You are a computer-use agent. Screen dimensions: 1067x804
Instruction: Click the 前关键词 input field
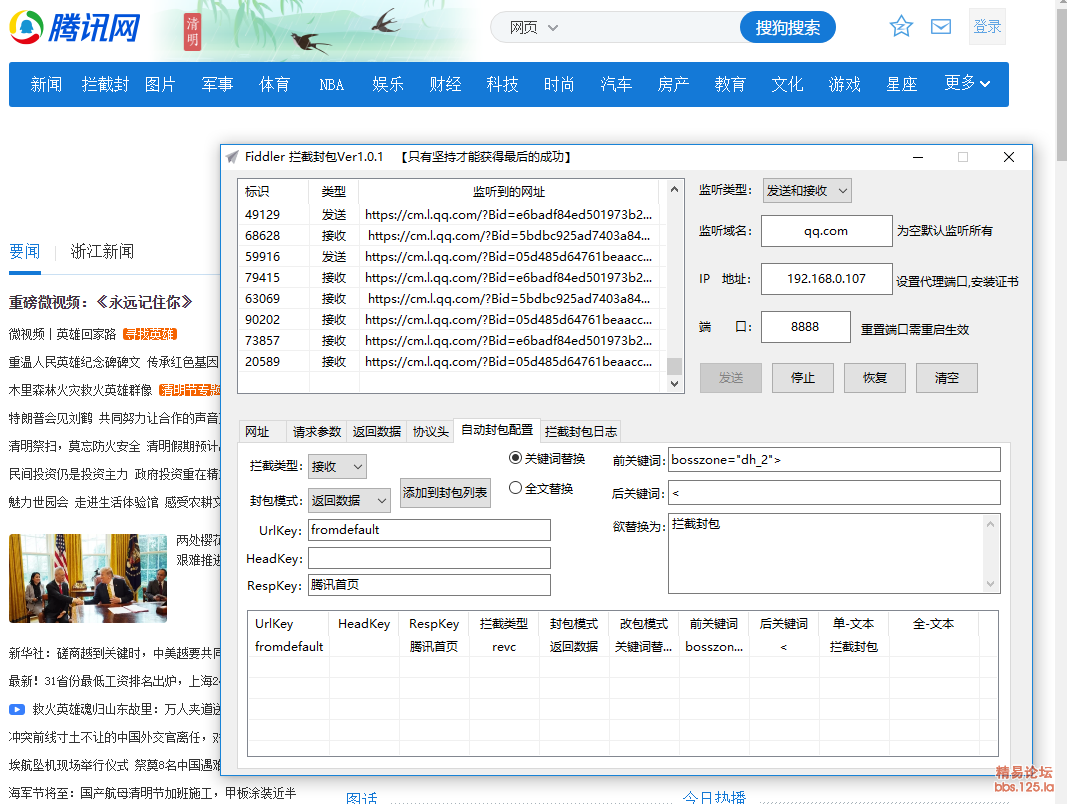[x=834, y=460]
